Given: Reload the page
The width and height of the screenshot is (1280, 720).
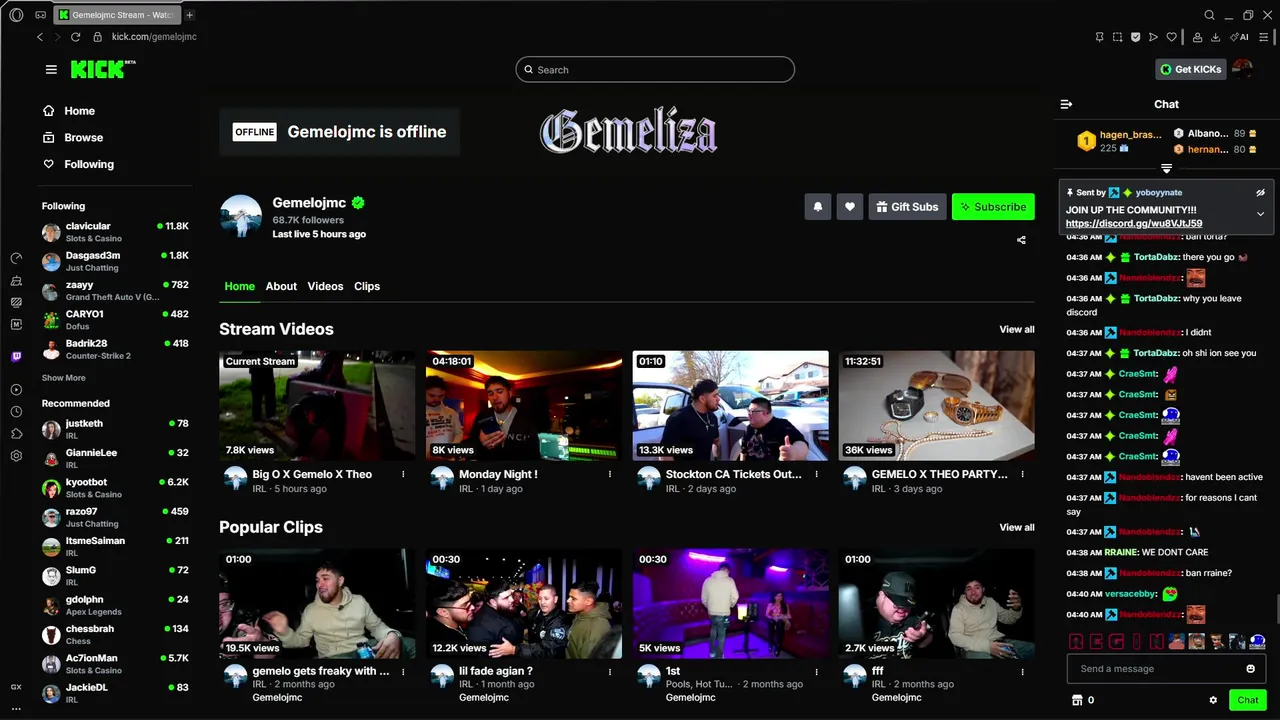Looking at the screenshot, I should (x=75, y=37).
